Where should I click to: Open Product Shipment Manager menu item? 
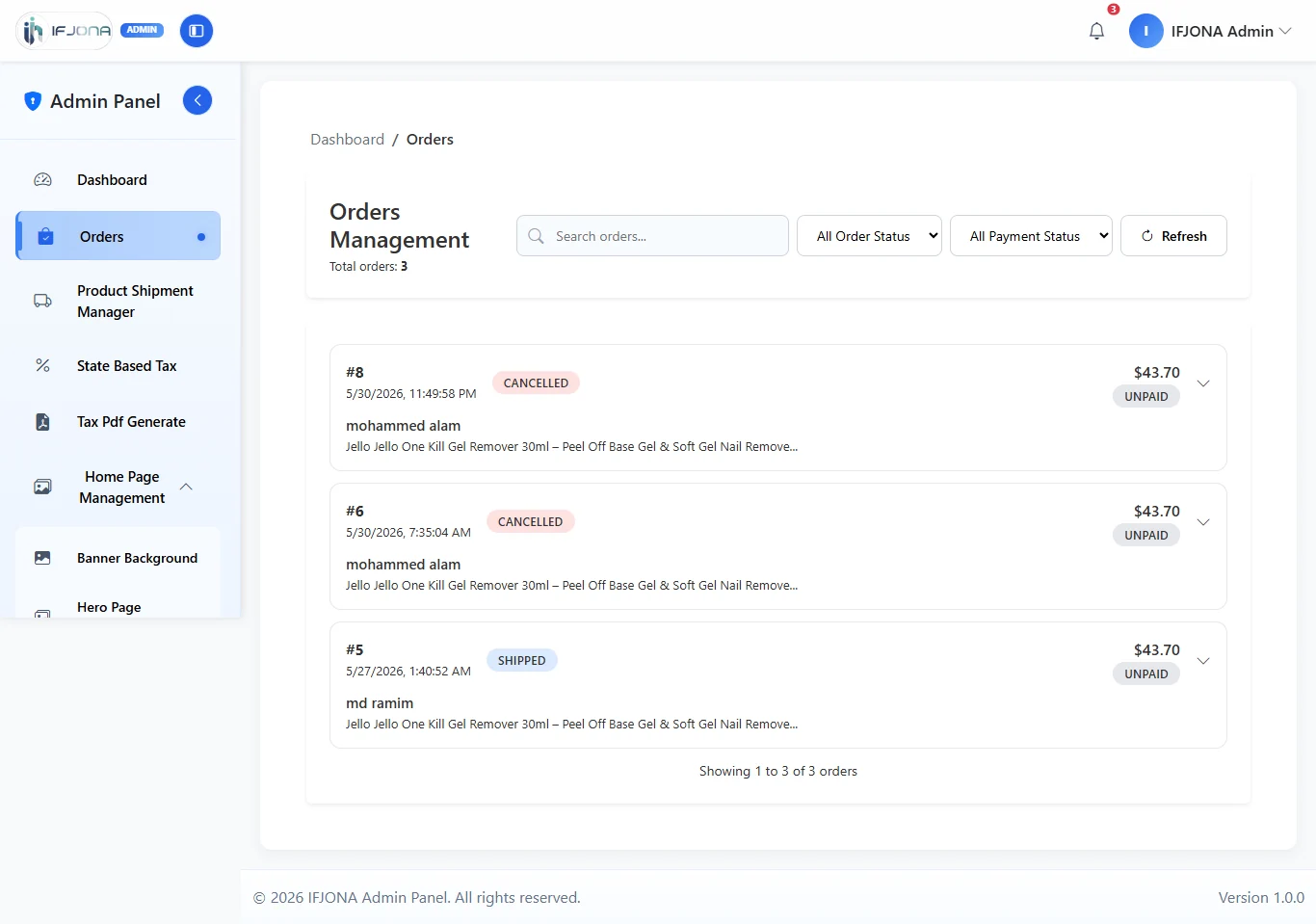pyautogui.click(x=118, y=302)
